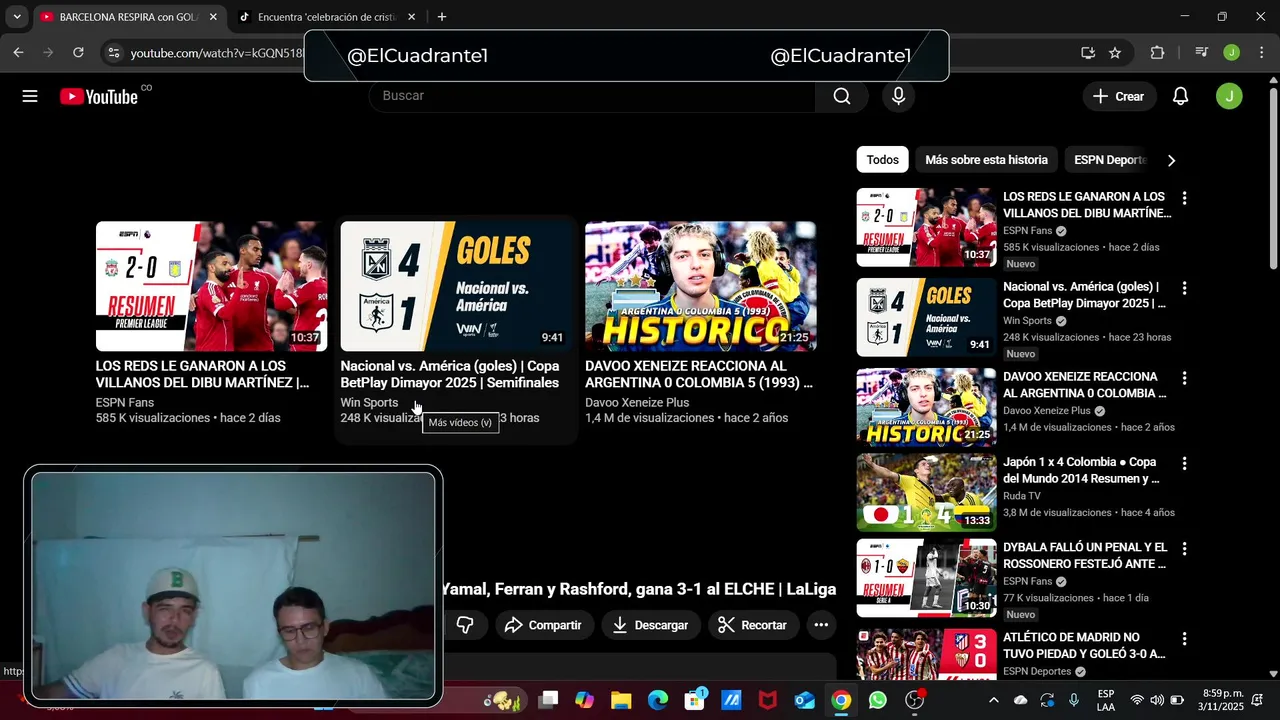Select the ESPN Deportes chip
The image size is (1280, 720).
tap(1110, 160)
